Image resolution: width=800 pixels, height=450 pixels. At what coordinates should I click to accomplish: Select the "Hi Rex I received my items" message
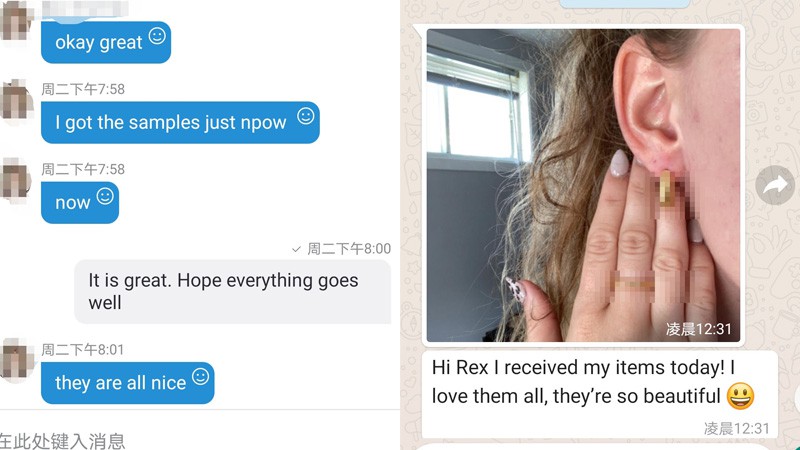[599, 394]
